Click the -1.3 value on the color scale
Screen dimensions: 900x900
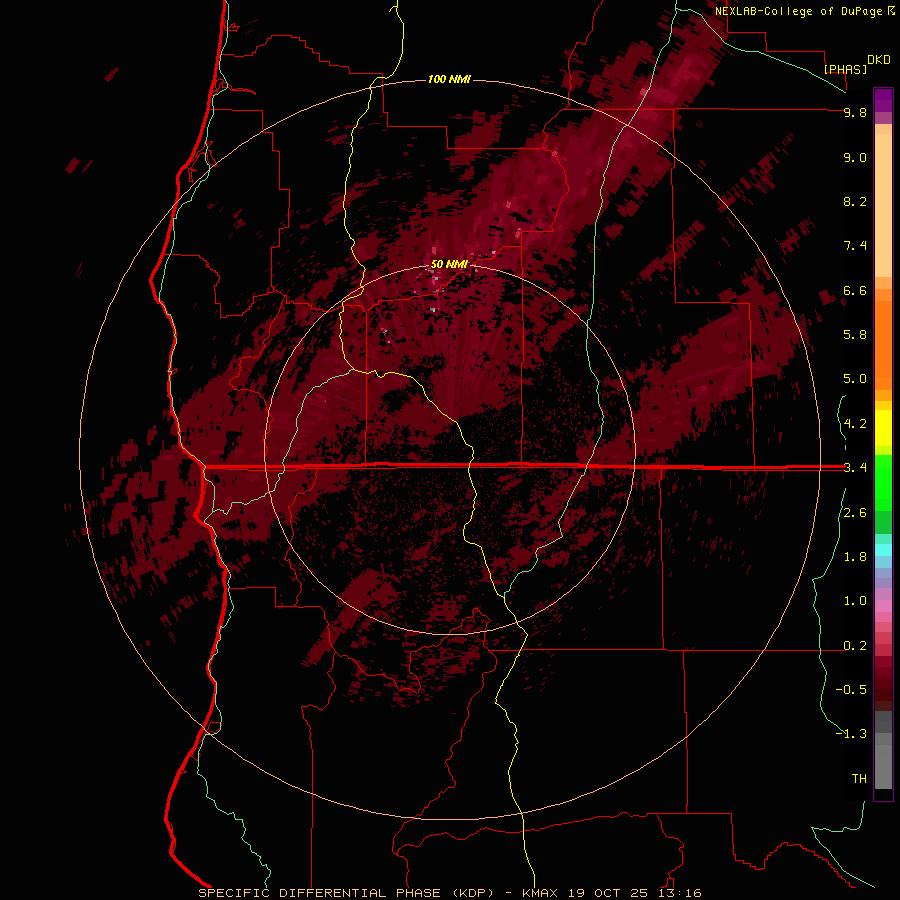(x=851, y=734)
